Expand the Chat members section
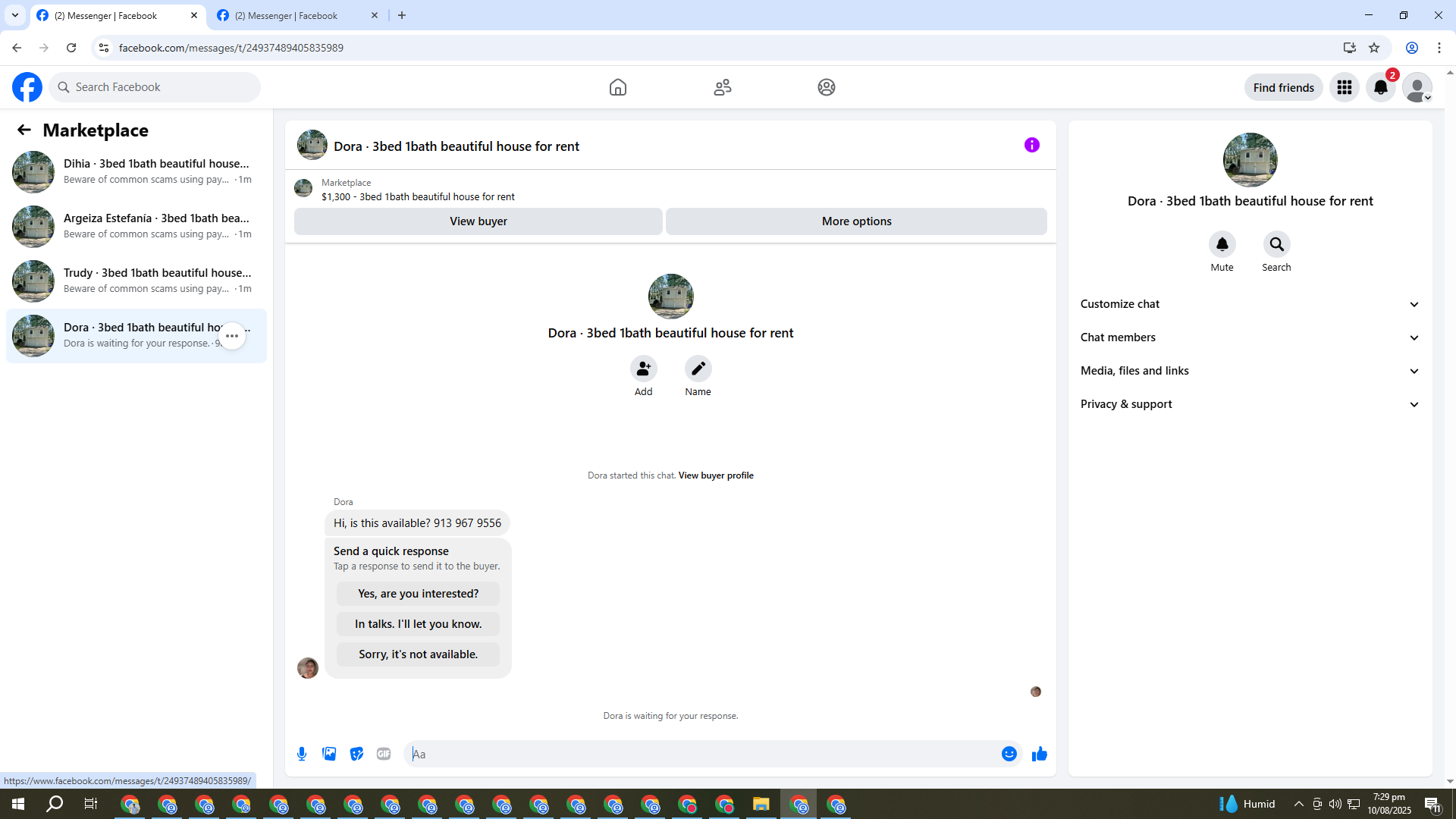 (1250, 337)
